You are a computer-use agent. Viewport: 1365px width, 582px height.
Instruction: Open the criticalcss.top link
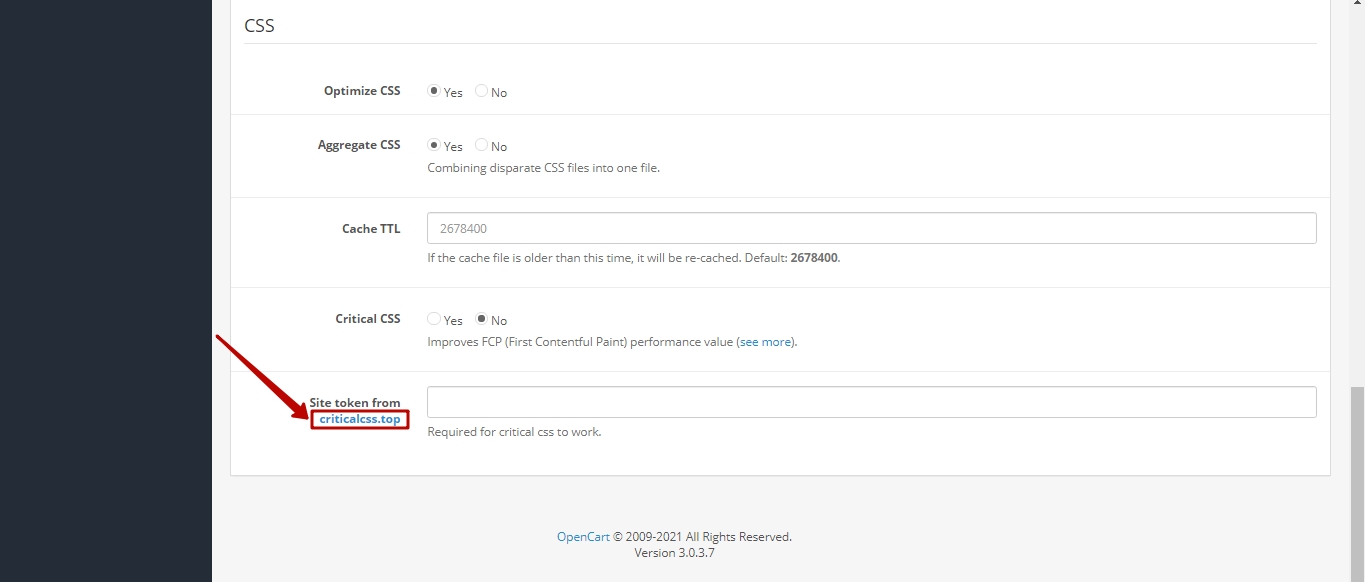pos(360,419)
